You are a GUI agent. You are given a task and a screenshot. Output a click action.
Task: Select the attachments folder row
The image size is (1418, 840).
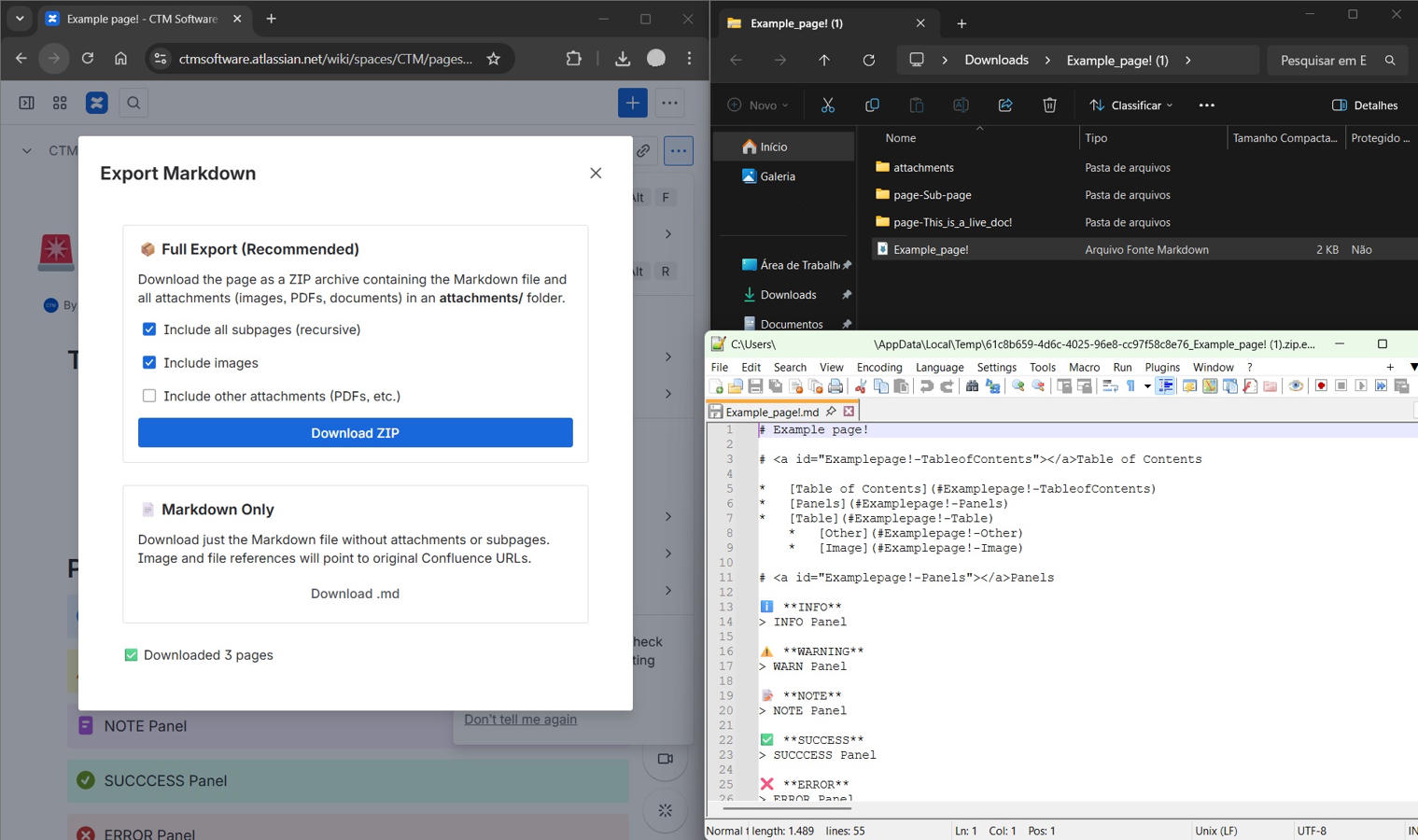tap(1144, 168)
